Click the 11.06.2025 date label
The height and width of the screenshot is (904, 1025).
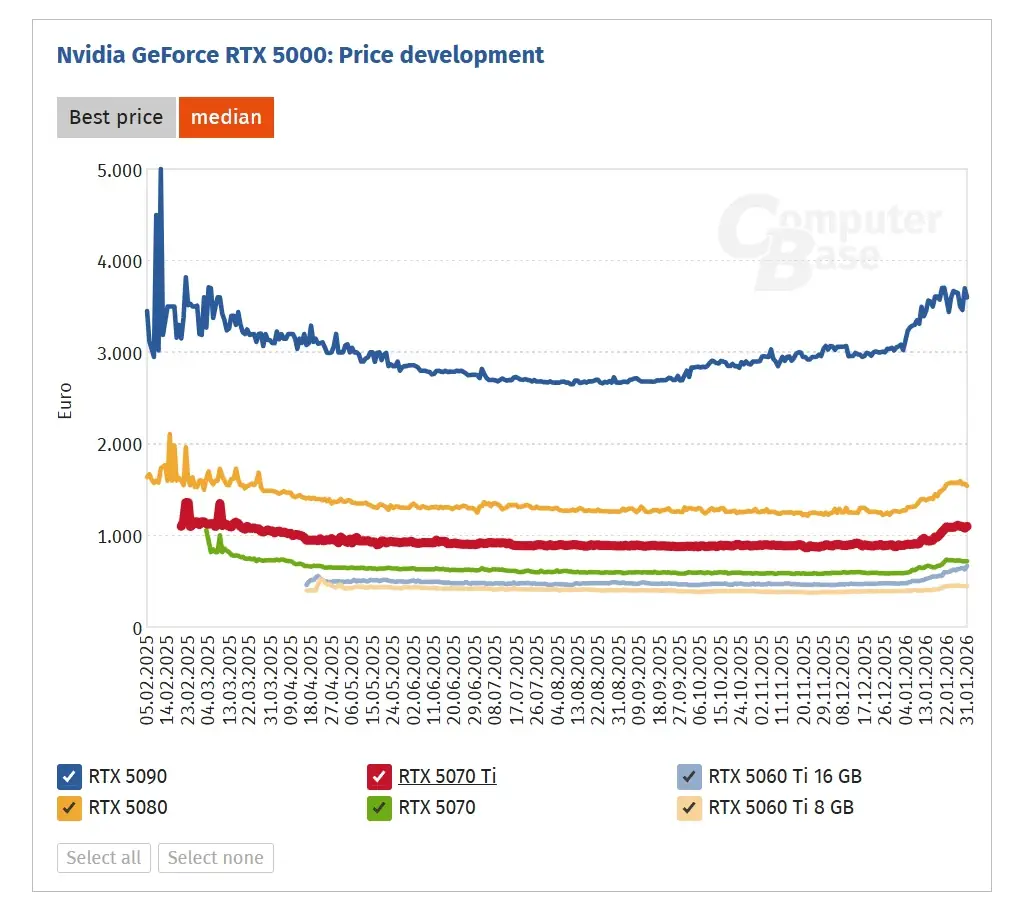click(433, 680)
